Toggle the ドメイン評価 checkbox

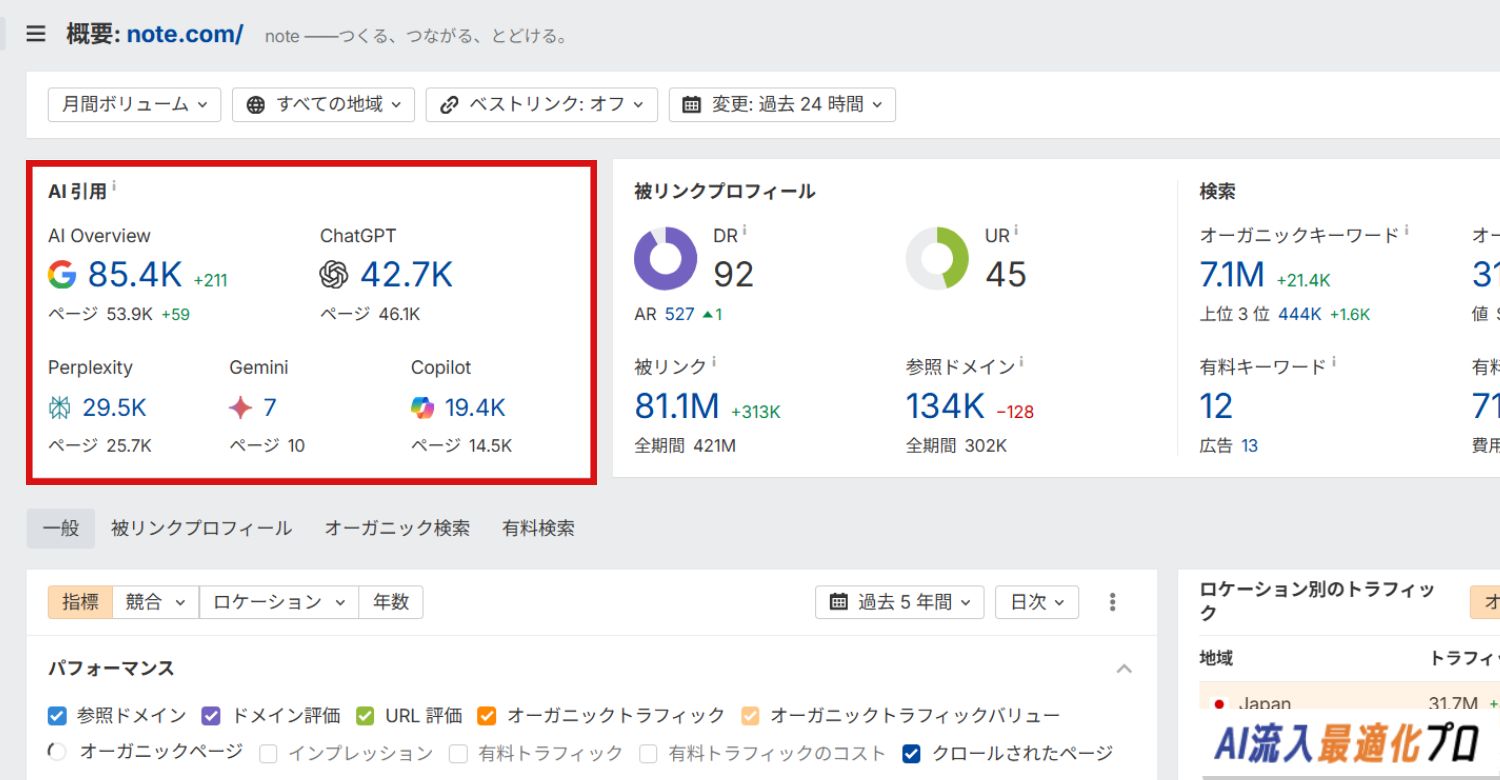pos(211,716)
